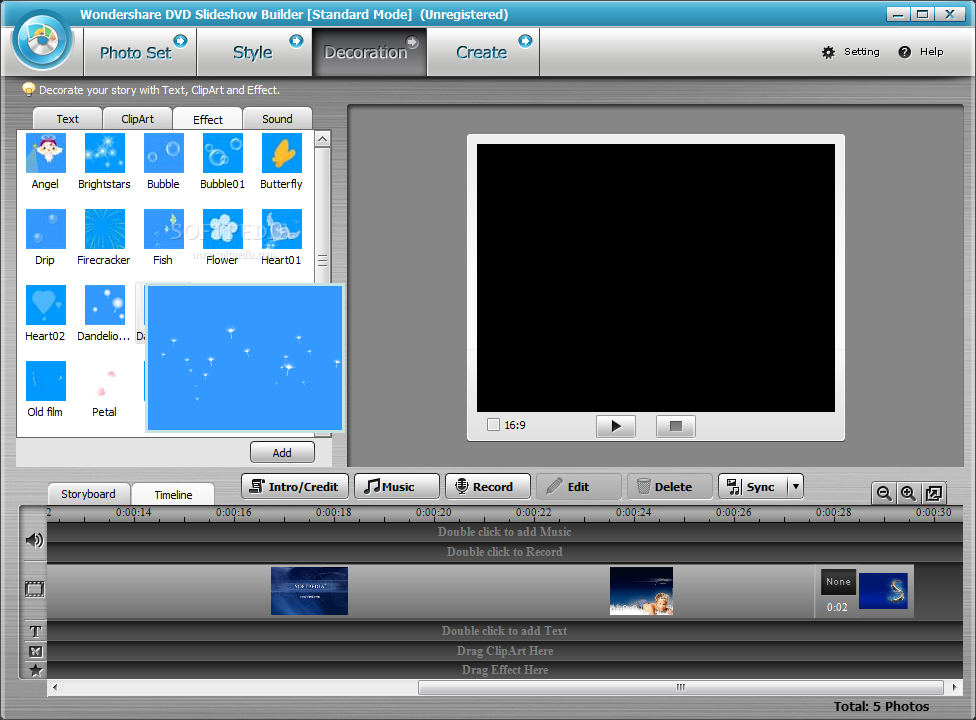Click the Double click to add Text track
Screen dimensions: 976x720
coord(505,631)
